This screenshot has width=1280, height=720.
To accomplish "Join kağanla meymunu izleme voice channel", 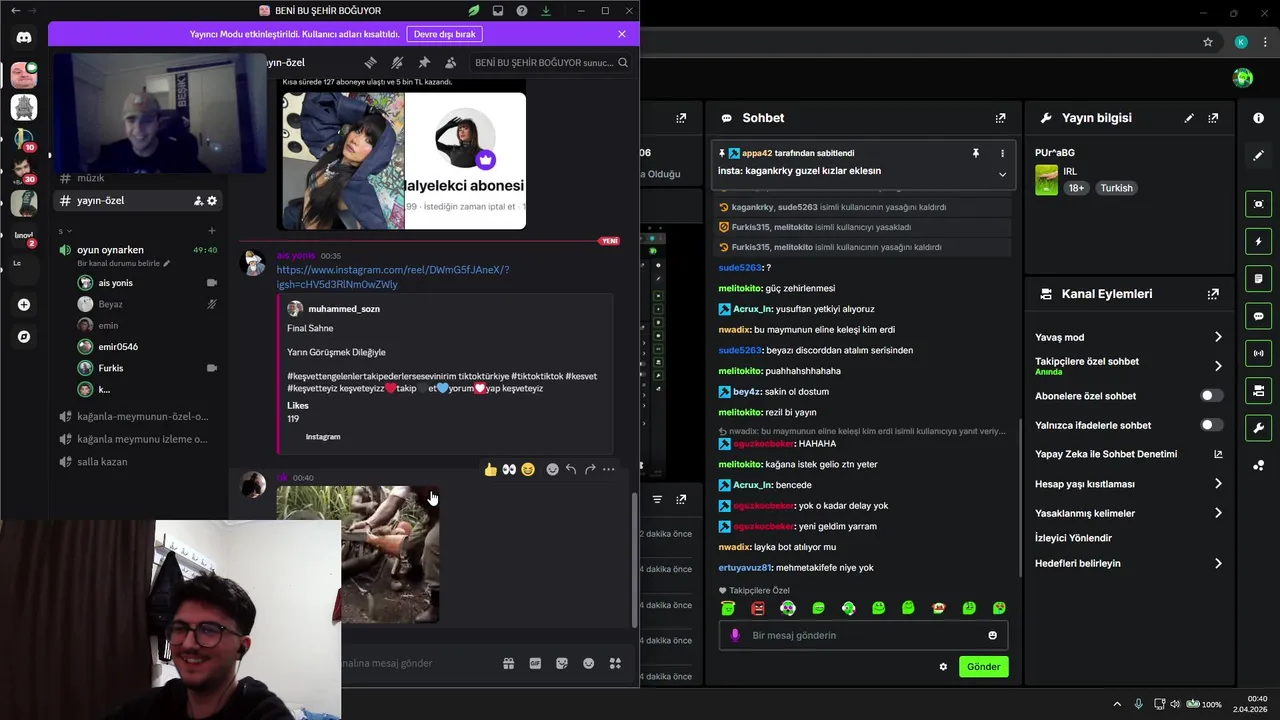I will pos(139,439).
